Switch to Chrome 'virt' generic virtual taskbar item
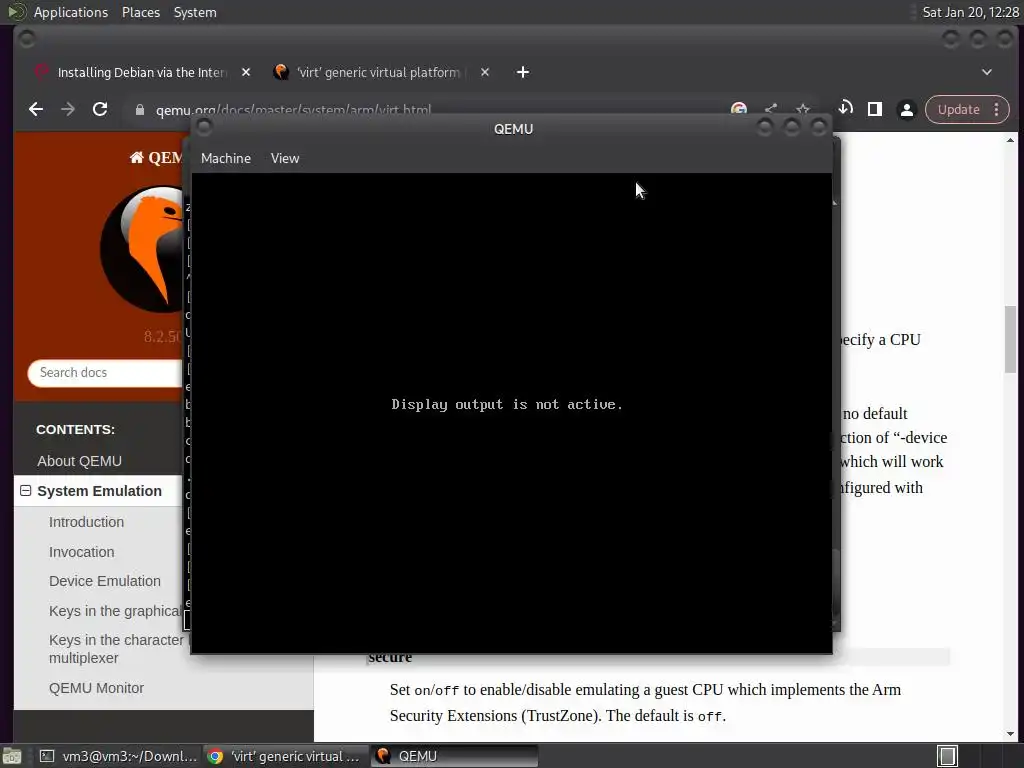 286,756
